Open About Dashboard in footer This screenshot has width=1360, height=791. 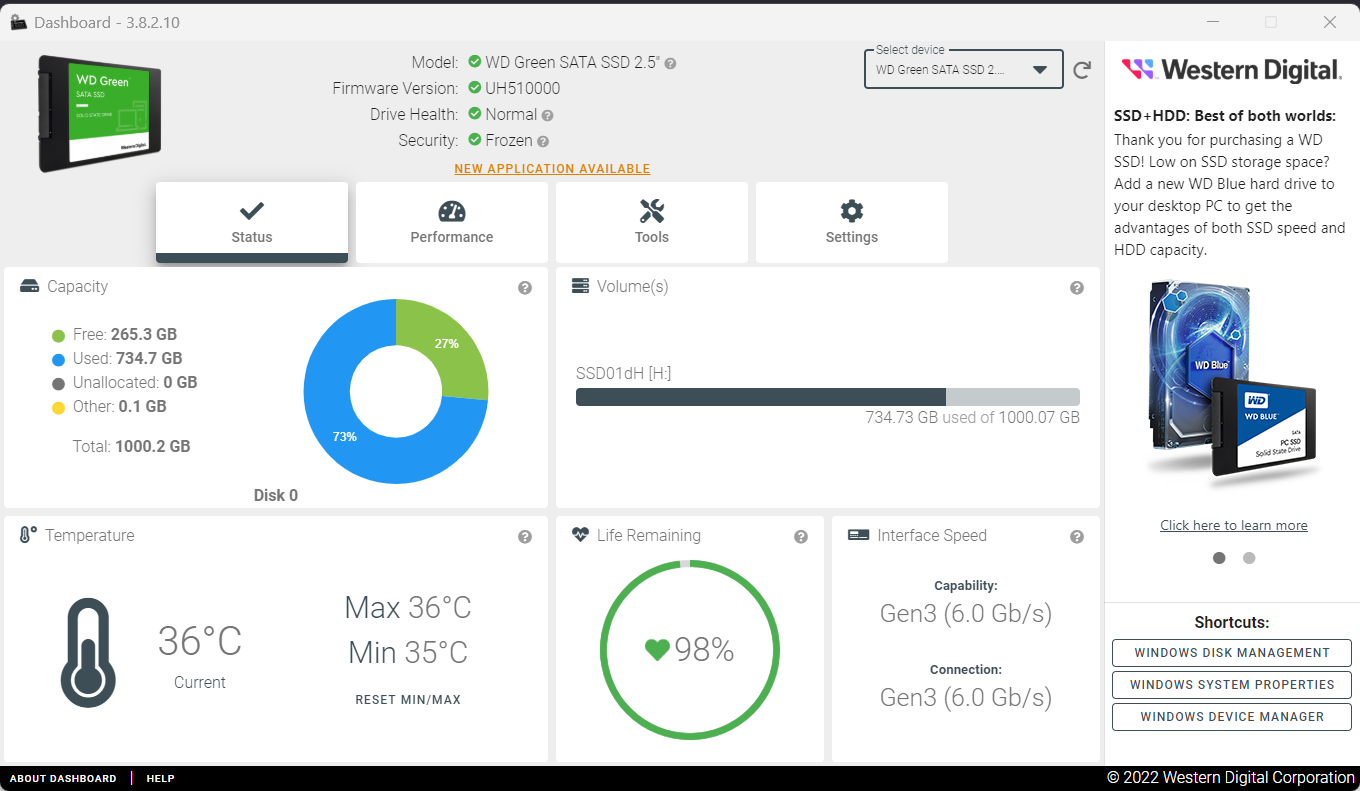click(63, 779)
